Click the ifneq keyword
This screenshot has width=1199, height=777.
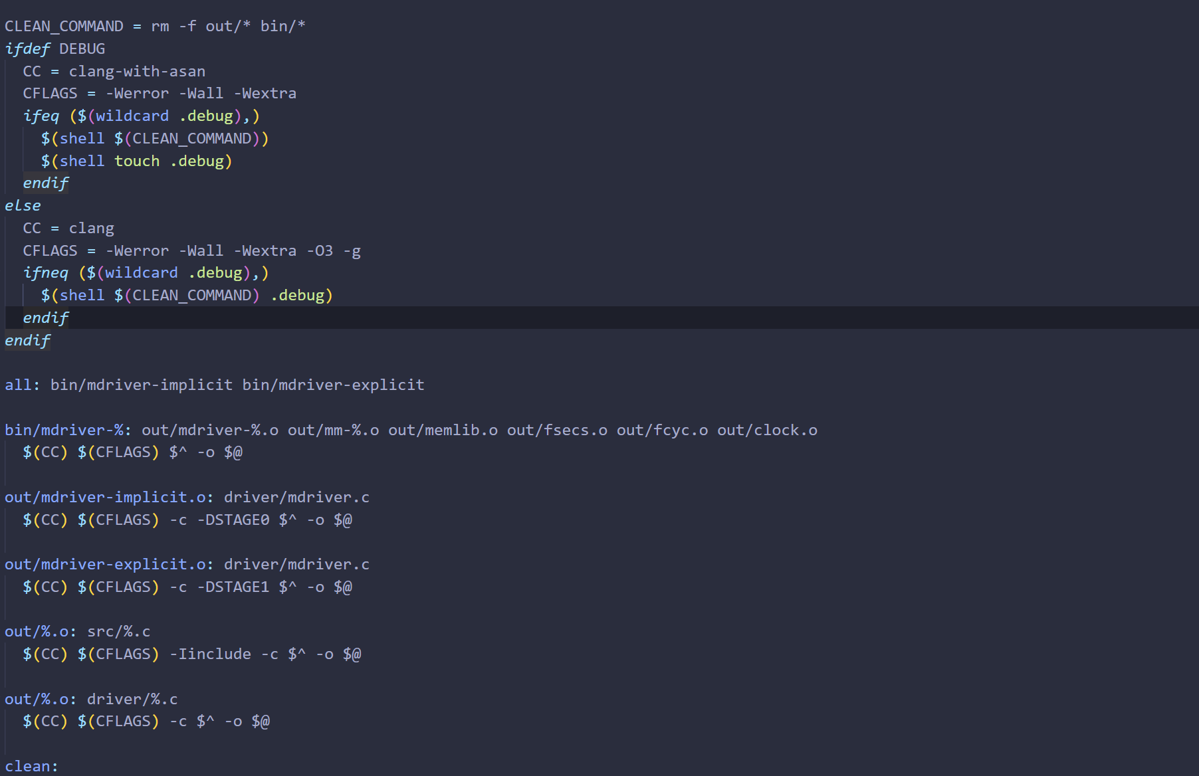pos(46,272)
